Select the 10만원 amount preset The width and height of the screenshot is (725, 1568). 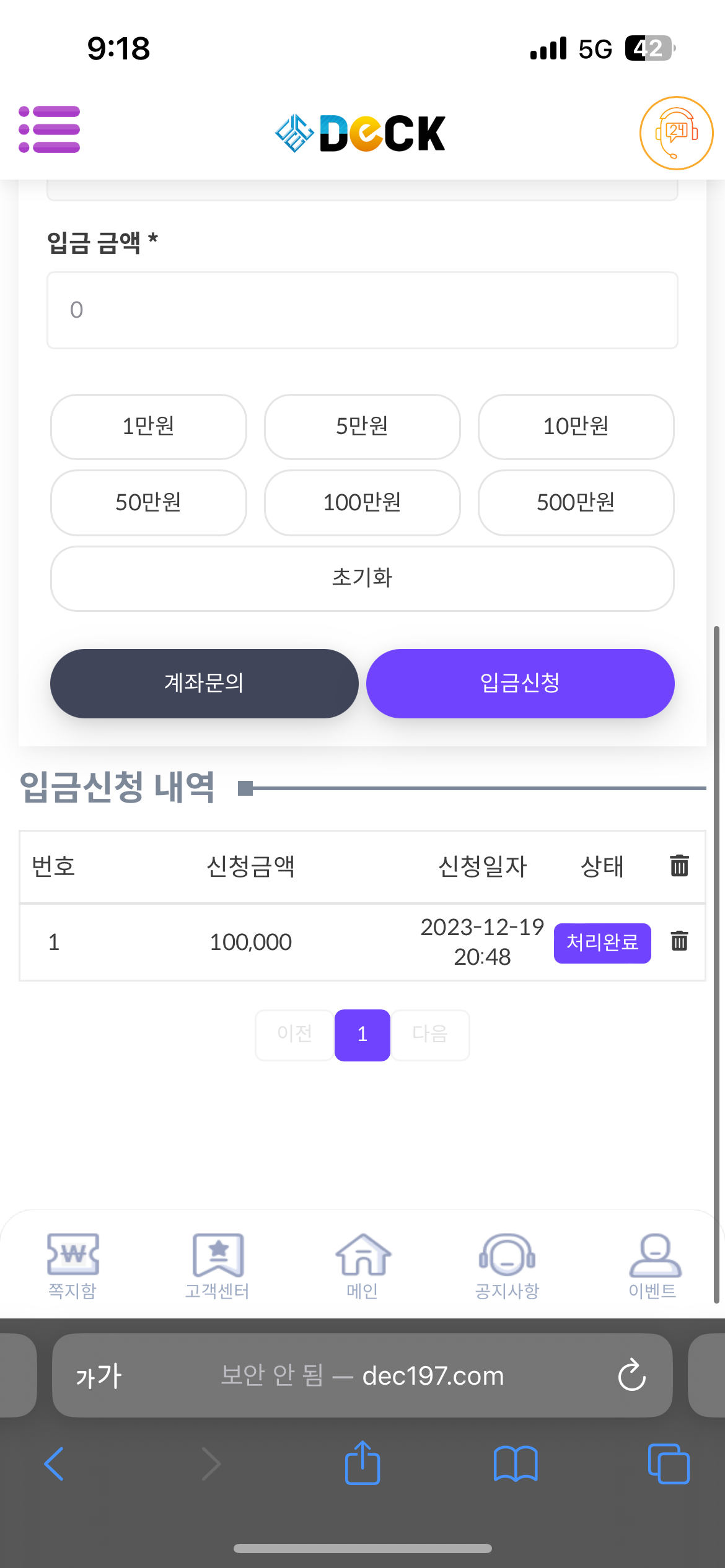pyautogui.click(x=576, y=427)
